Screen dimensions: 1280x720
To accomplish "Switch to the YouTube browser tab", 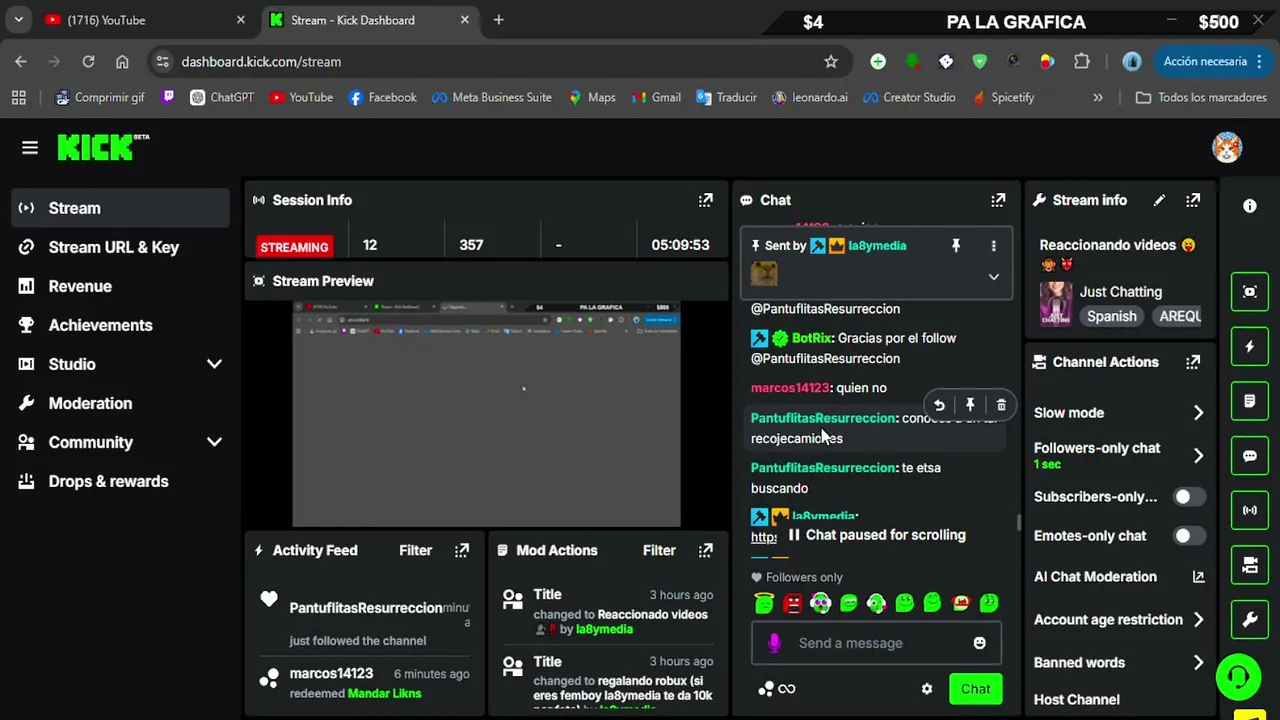I will tap(145, 20).
